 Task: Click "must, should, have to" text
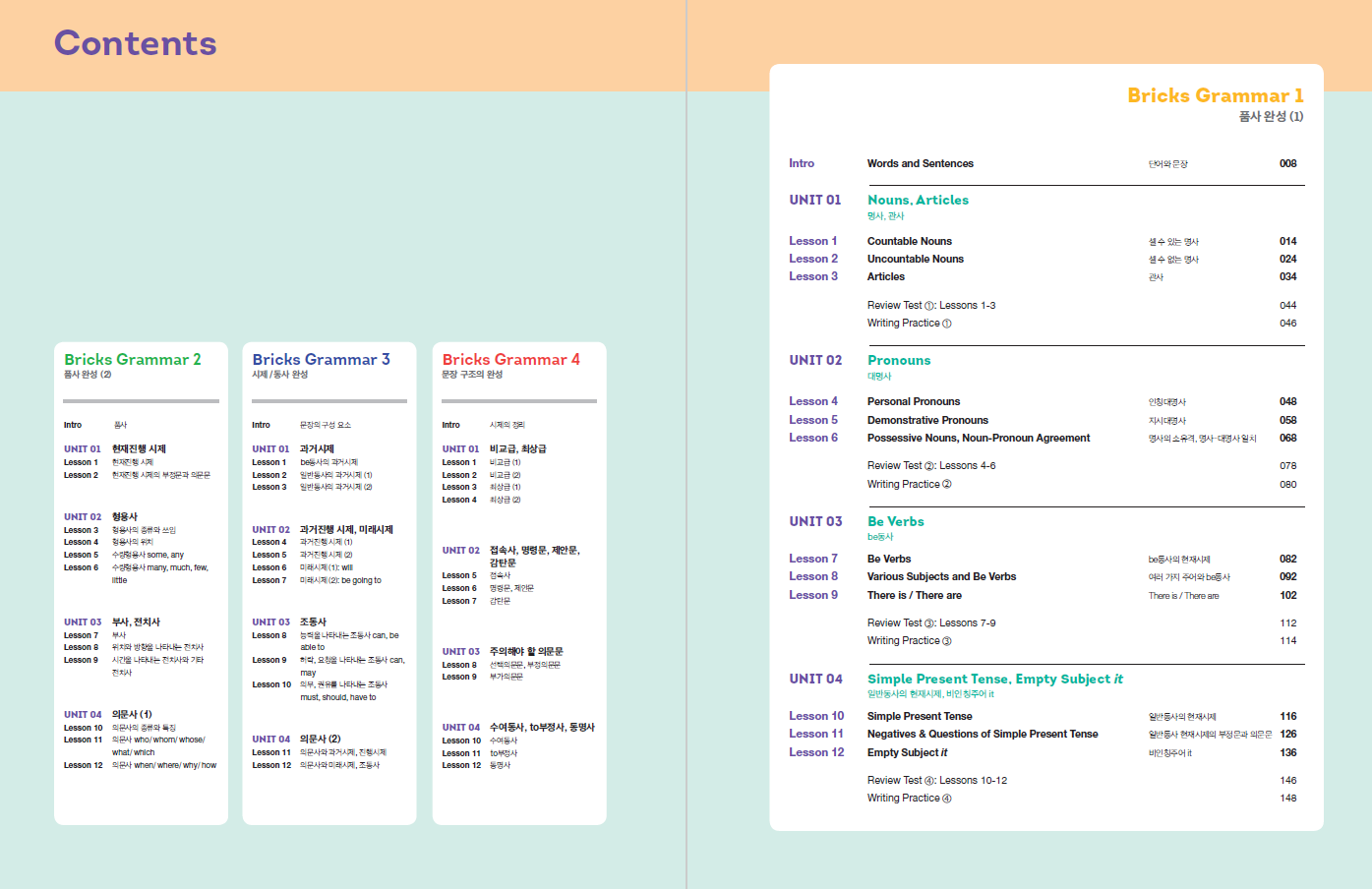338,697
